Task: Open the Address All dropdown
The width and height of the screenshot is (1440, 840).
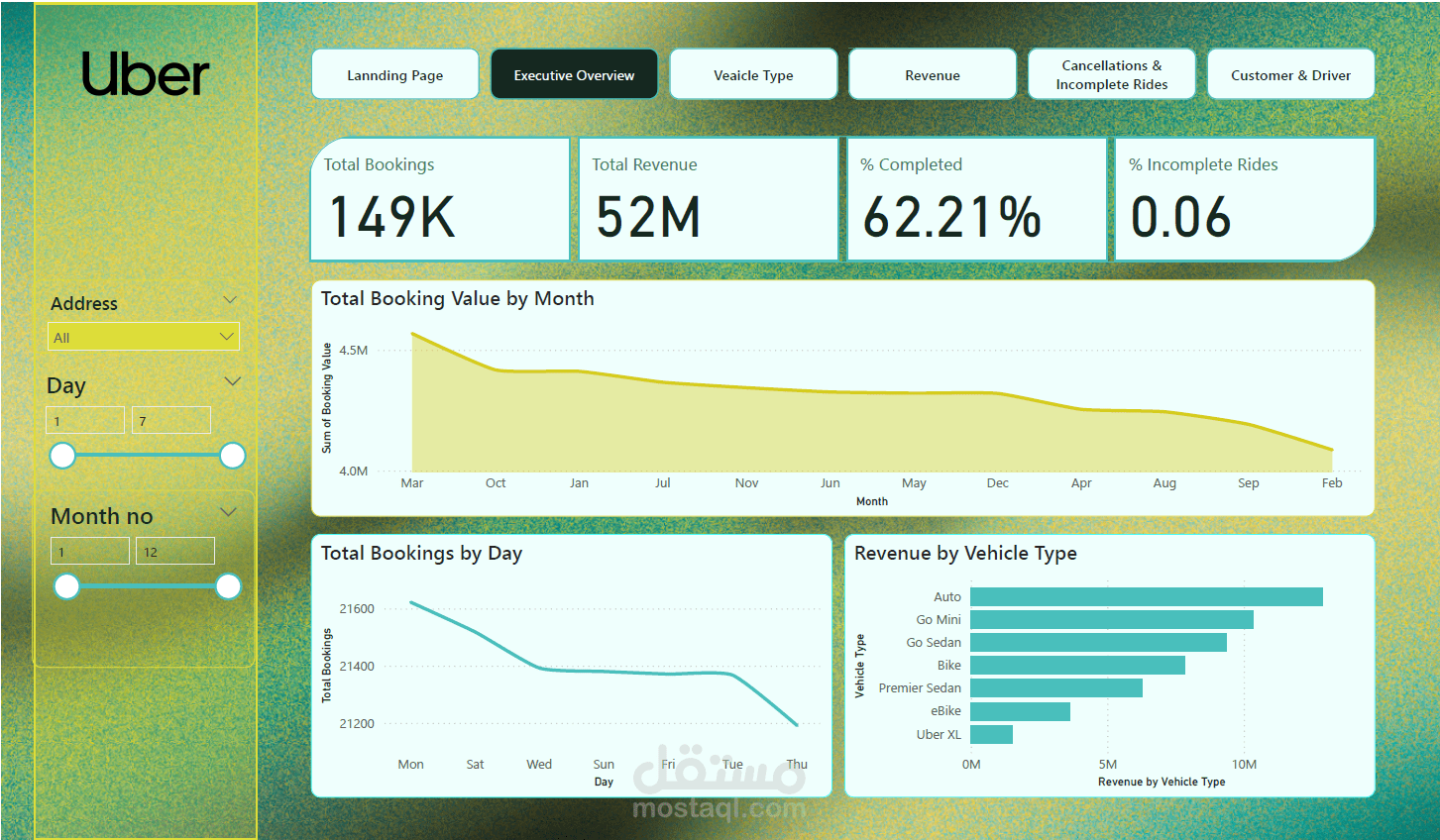Action: pyautogui.click(x=144, y=337)
